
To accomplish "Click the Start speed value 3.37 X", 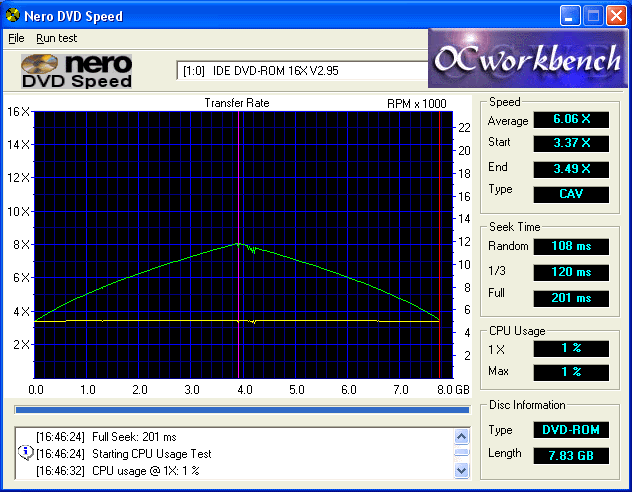I will [571, 143].
